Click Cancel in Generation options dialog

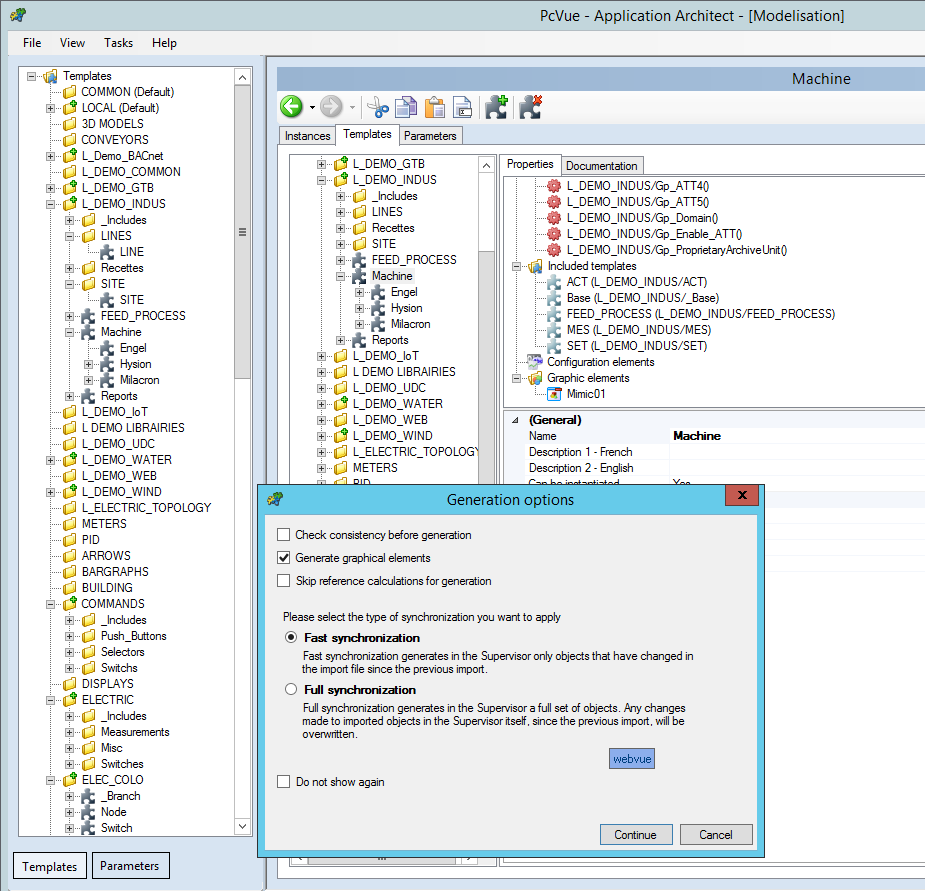pyautogui.click(x=715, y=835)
